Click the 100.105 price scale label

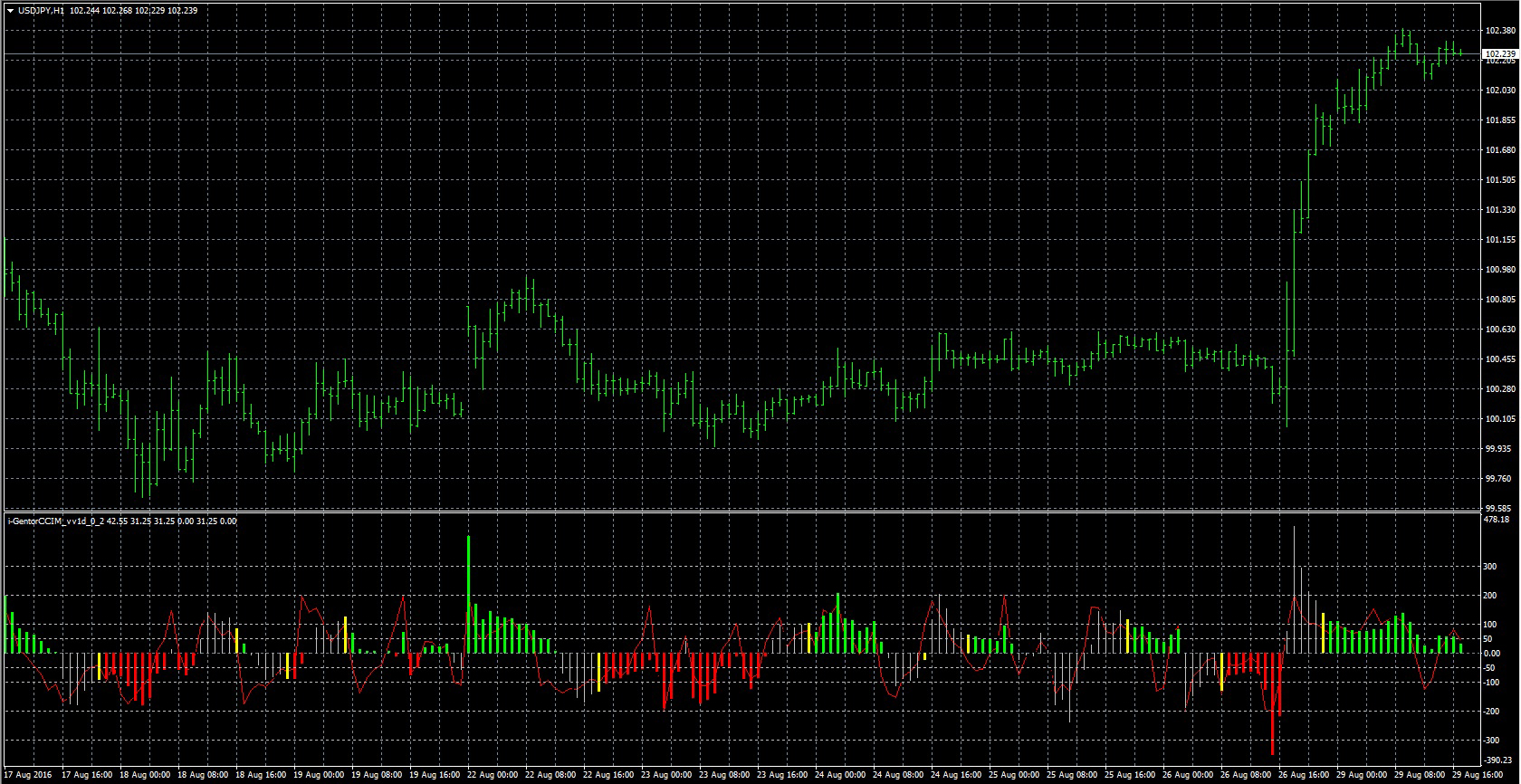[1500, 419]
